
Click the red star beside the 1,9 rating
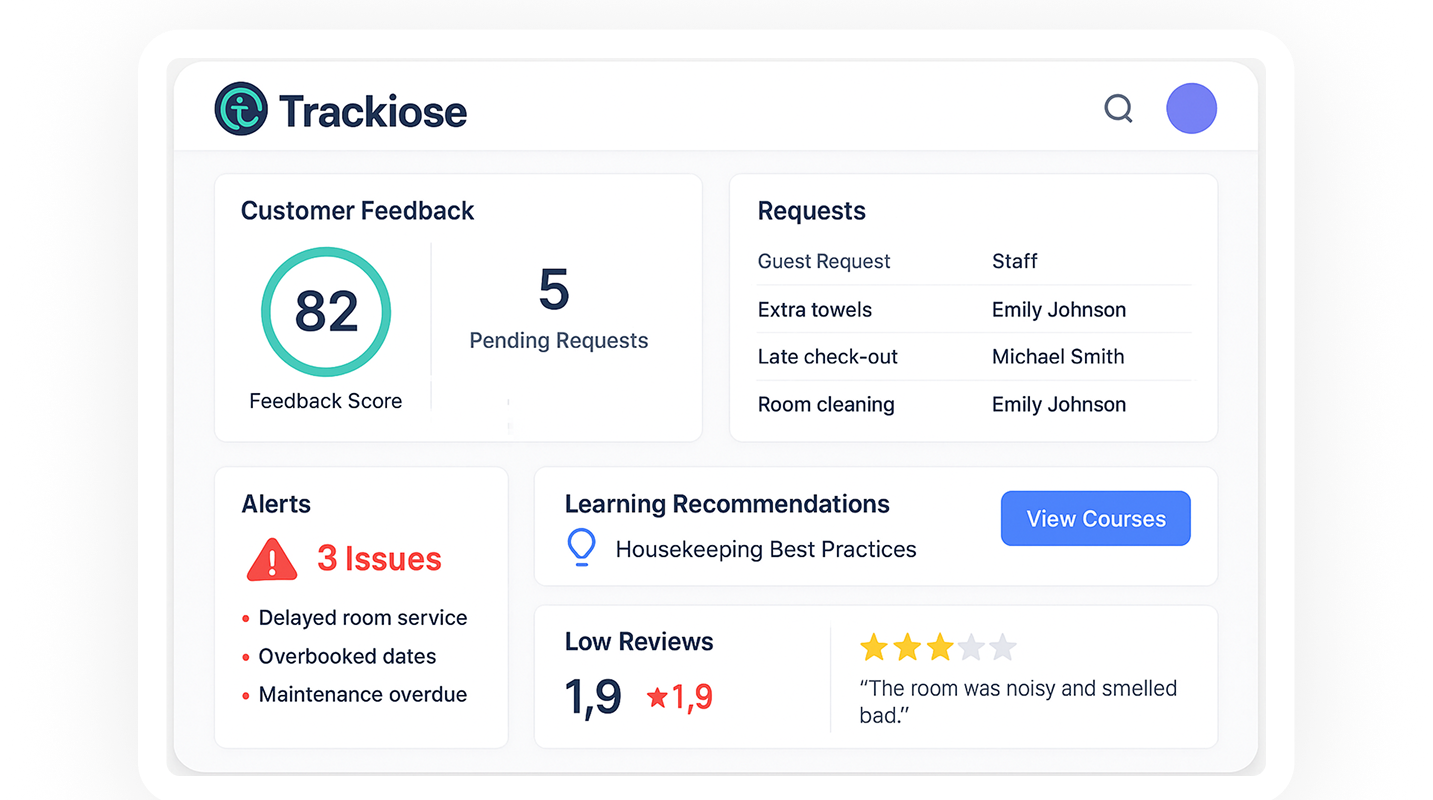click(659, 697)
